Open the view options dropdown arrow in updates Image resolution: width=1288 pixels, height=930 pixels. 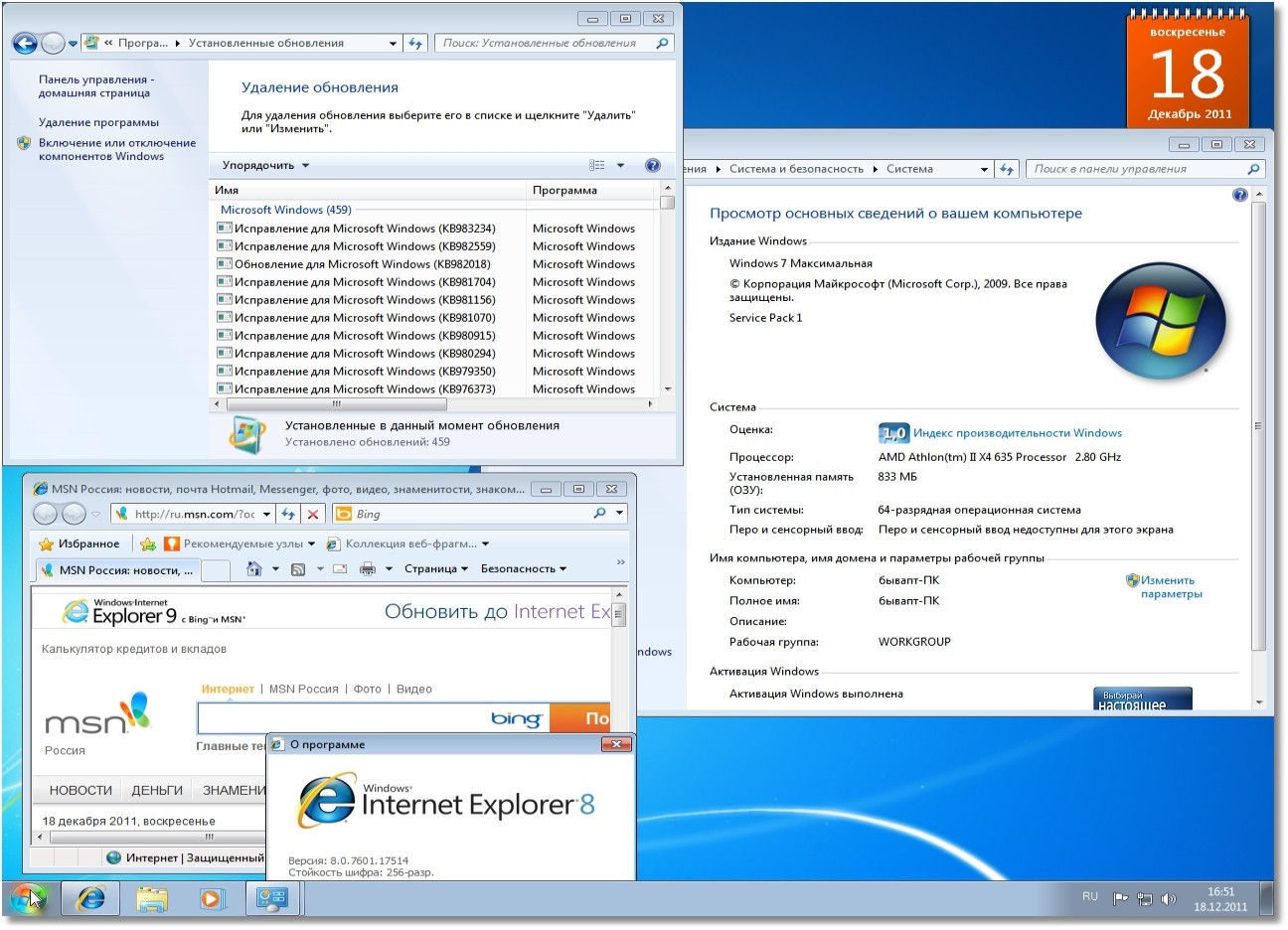point(620,166)
